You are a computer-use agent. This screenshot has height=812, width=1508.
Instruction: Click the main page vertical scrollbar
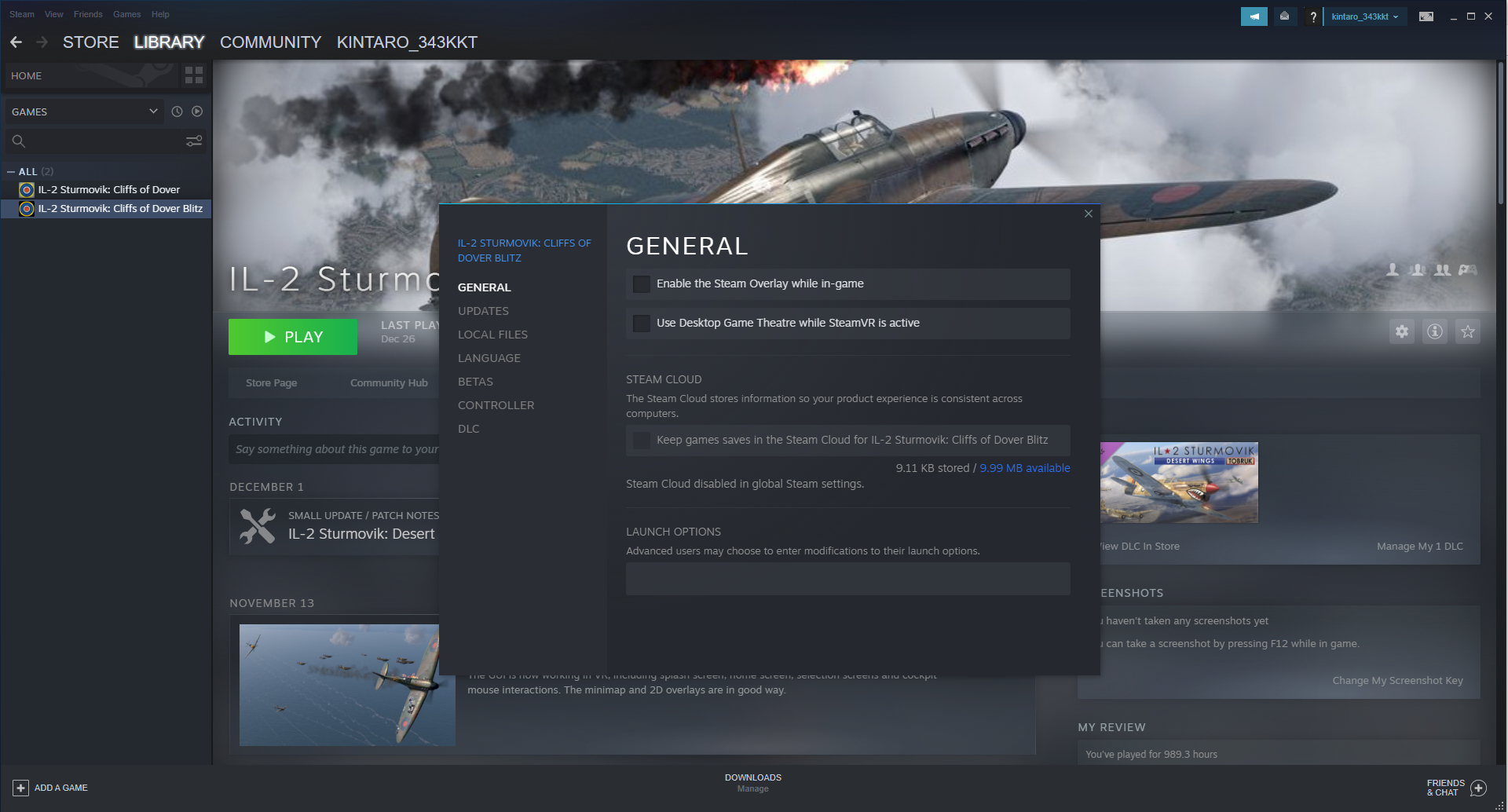pyautogui.click(x=1500, y=134)
